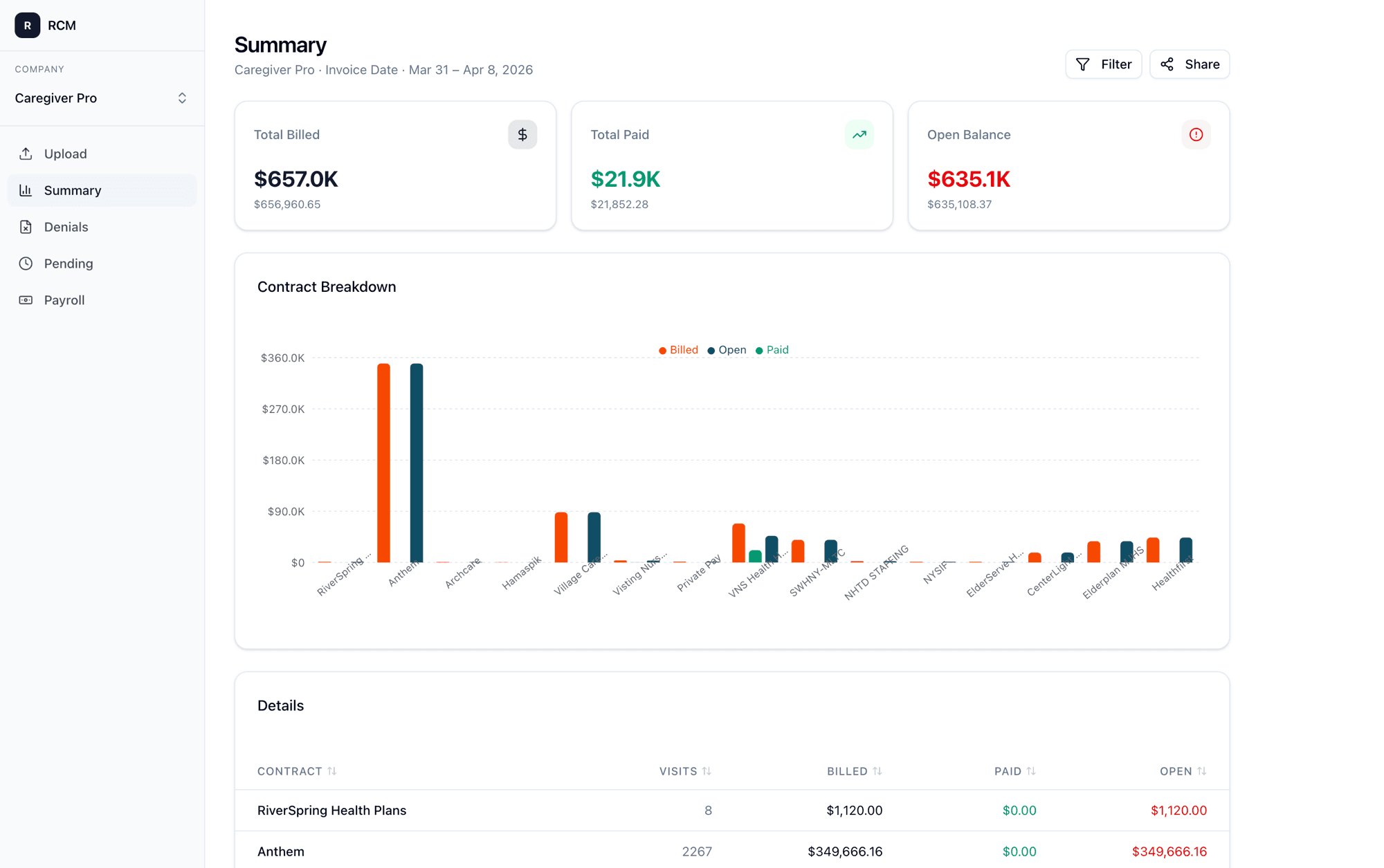Sort the table by the VISITS column
1384x868 pixels.
pos(684,771)
